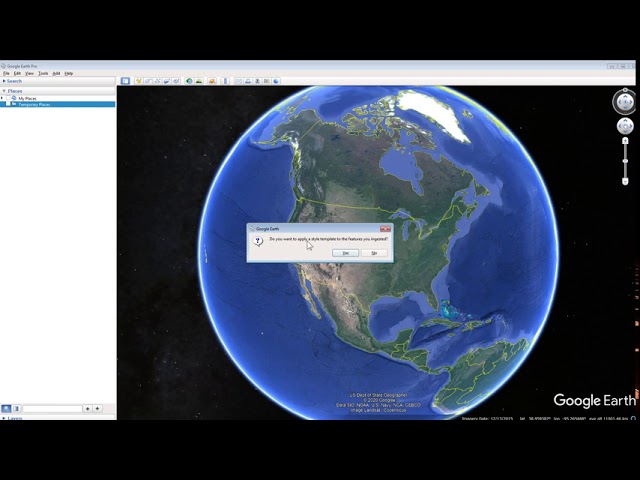Collapse the Places panel

(4, 91)
